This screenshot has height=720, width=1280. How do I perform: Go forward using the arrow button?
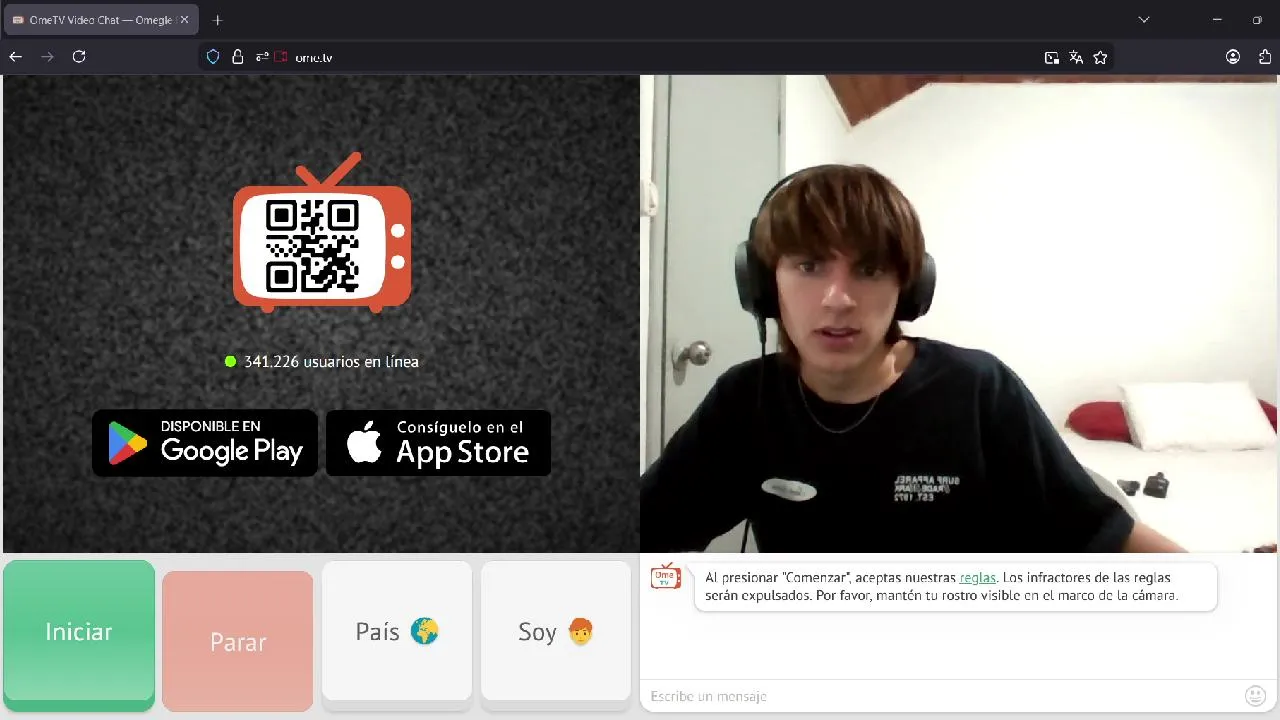(x=47, y=57)
